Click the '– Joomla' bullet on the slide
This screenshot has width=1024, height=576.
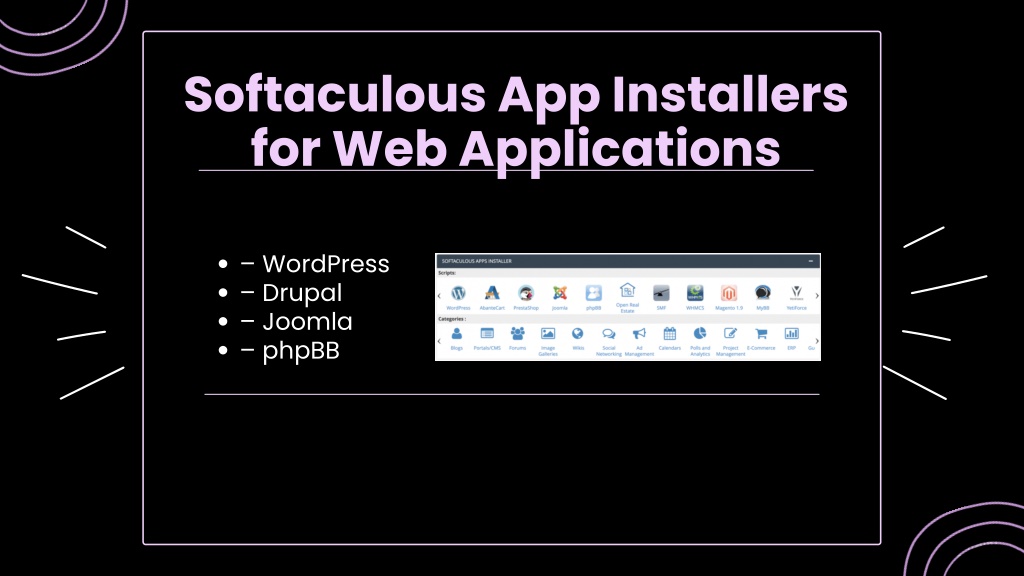point(296,321)
